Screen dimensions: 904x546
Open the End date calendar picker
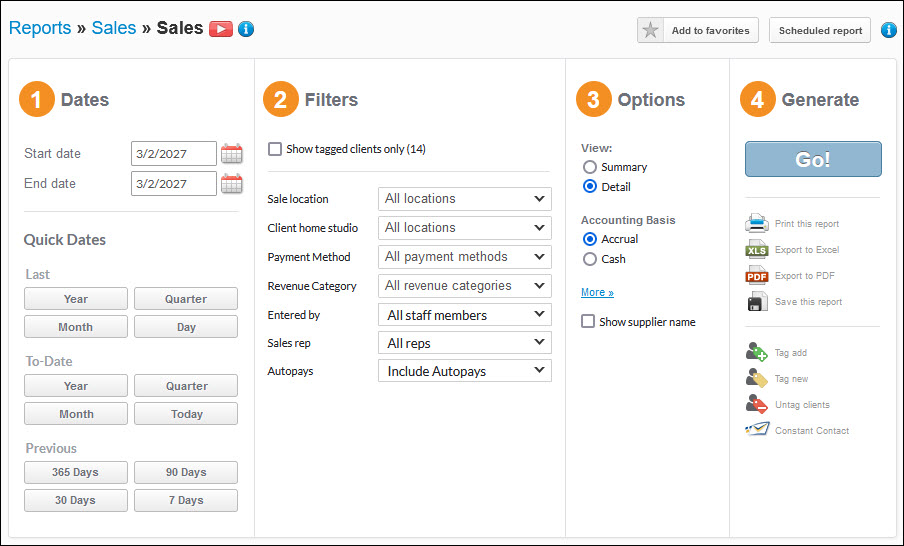[x=231, y=184]
